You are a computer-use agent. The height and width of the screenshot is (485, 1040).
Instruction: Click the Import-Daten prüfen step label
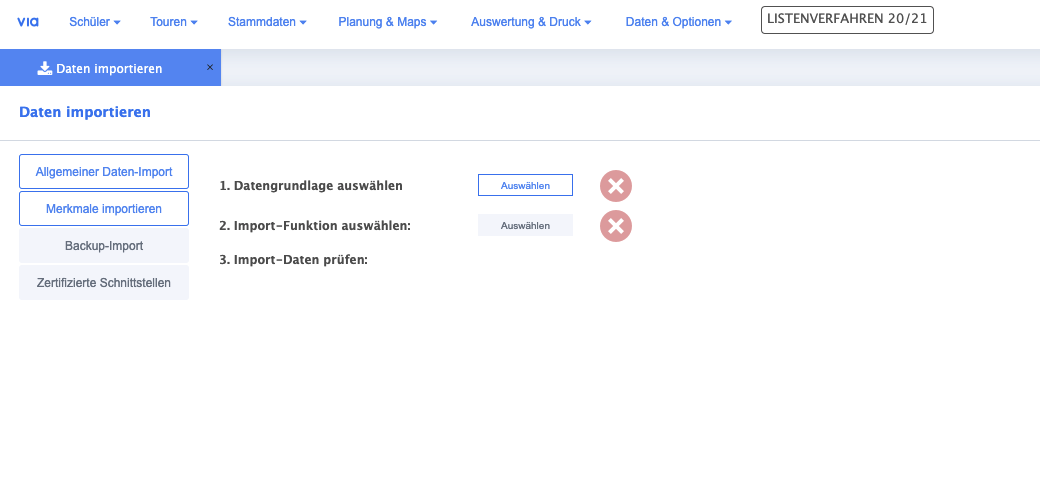pyautogui.click(x=294, y=260)
